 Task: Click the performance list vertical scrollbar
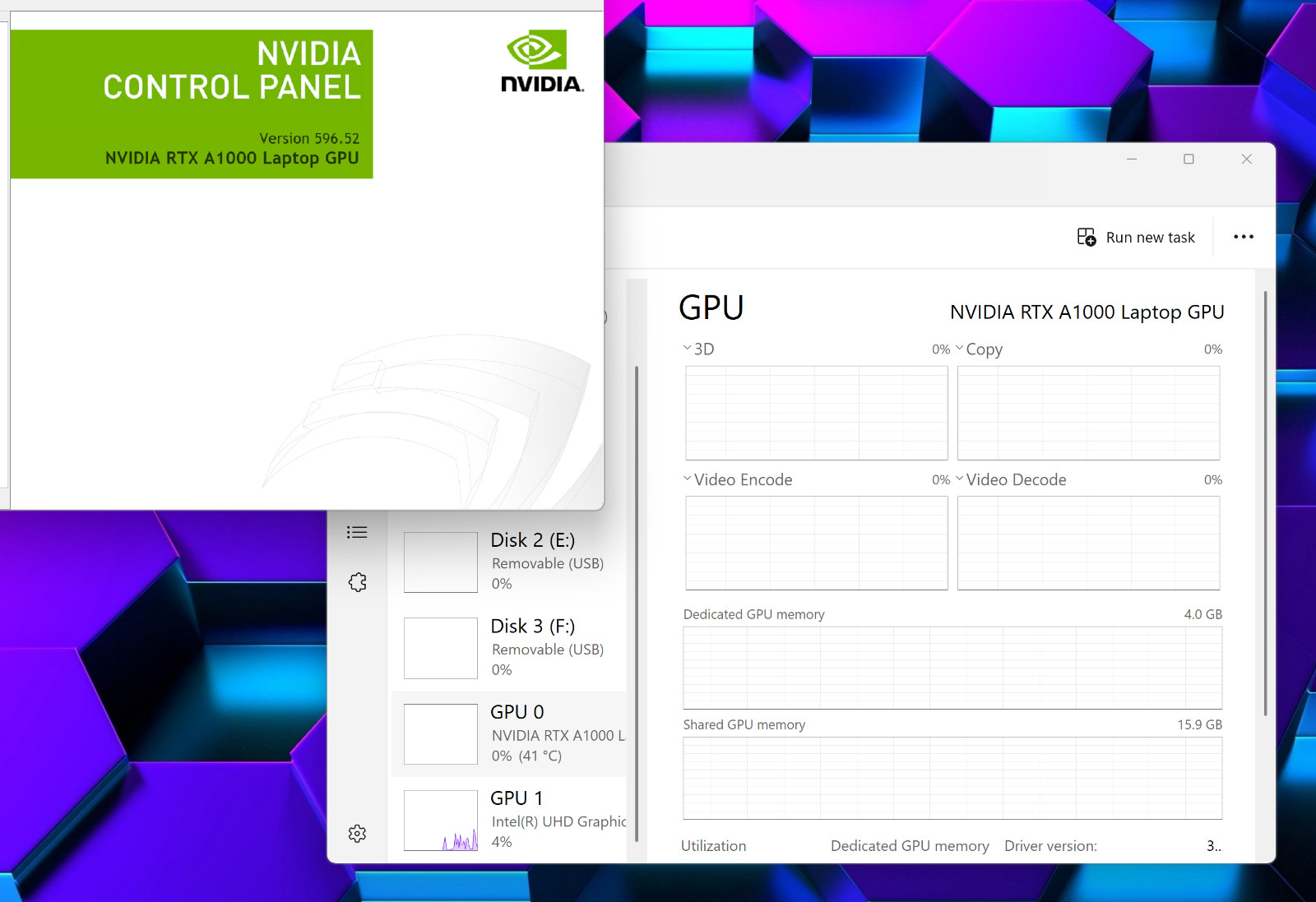637,604
